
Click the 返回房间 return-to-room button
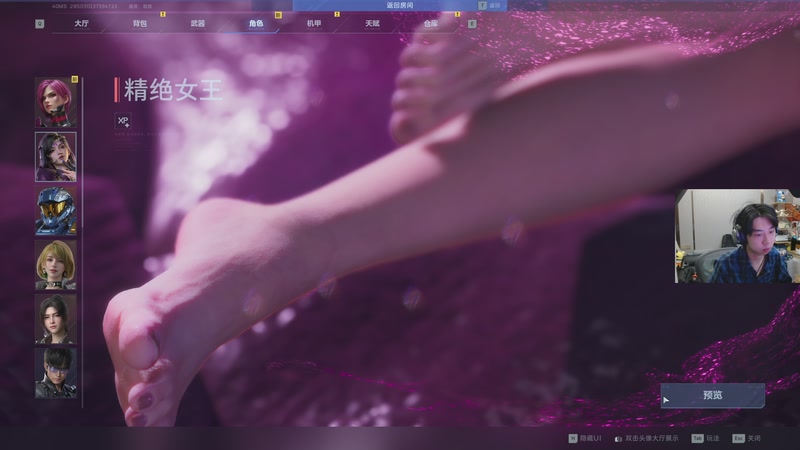pos(399,5)
